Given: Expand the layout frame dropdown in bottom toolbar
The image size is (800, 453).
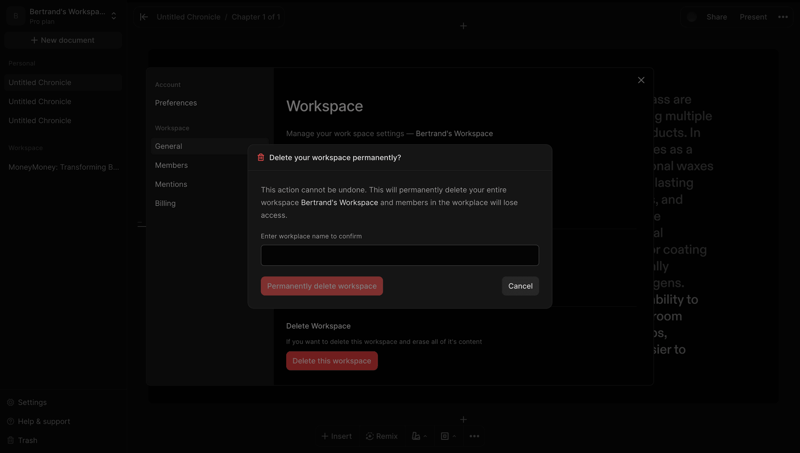Looking at the screenshot, I should (x=448, y=436).
